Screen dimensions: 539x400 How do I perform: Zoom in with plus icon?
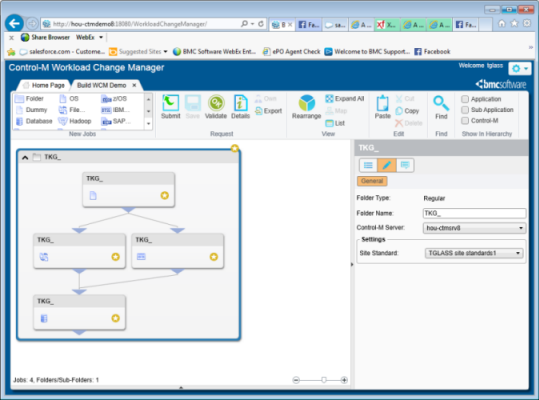click(344, 380)
